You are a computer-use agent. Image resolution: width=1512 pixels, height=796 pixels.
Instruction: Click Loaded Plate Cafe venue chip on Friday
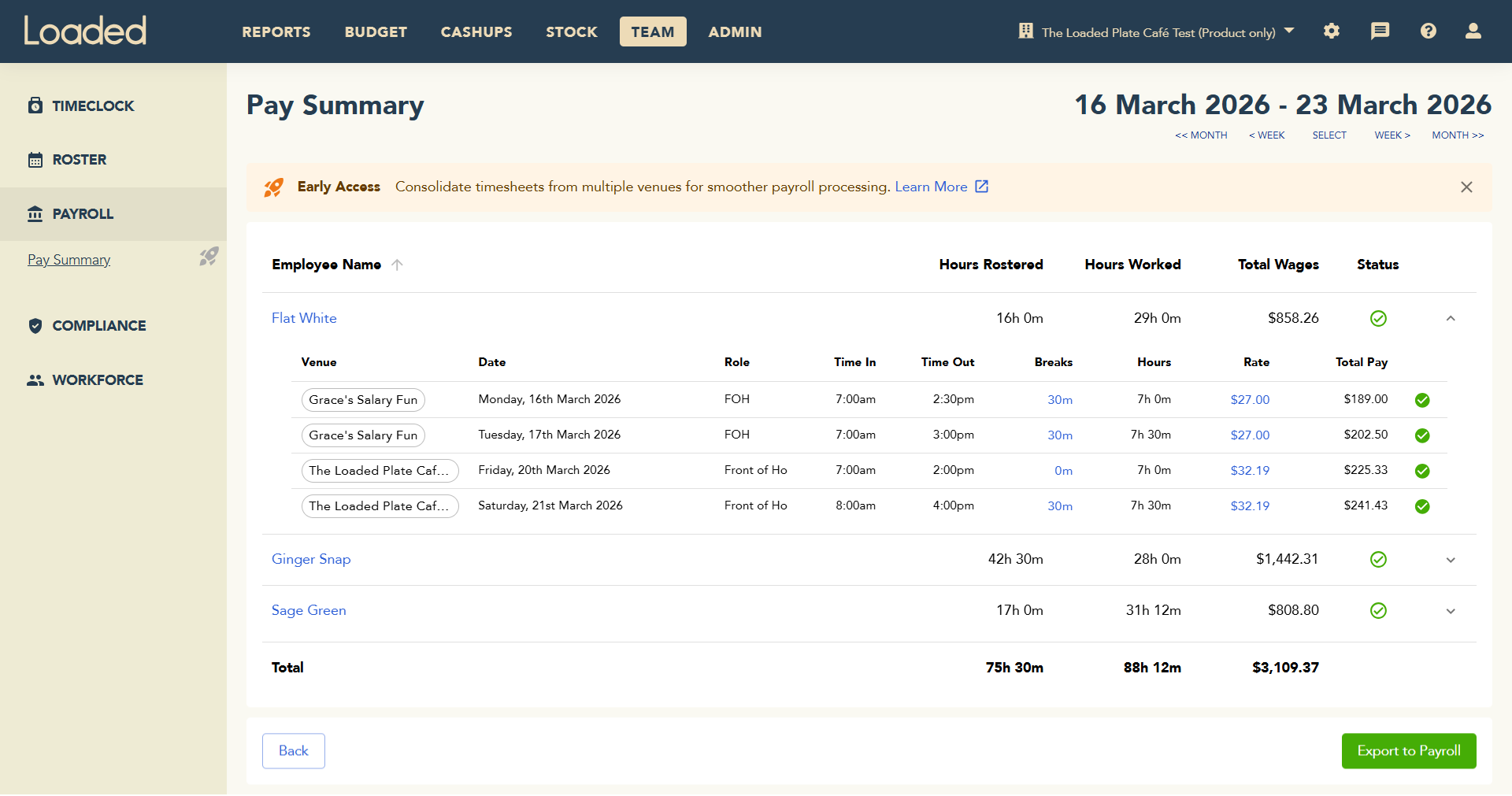pos(380,471)
